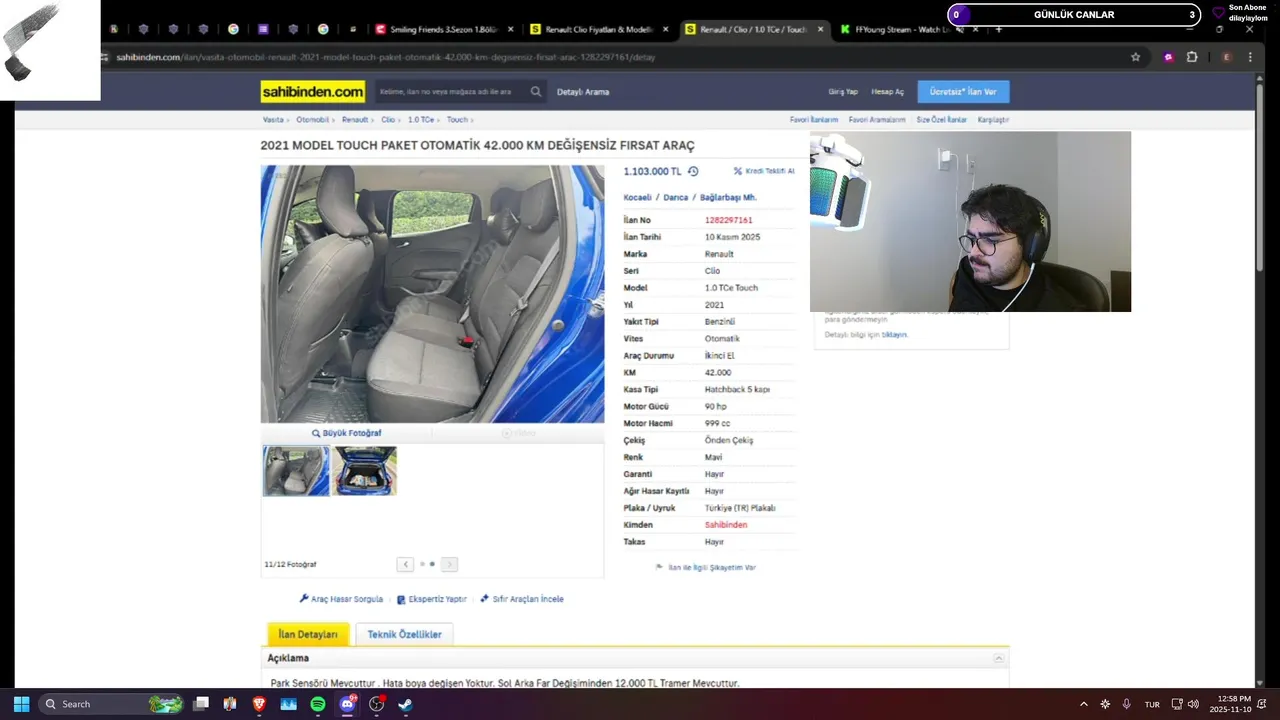Image resolution: width=1280 pixels, height=720 pixels.
Task: Open Brave browser from the taskbar
Action: tap(259, 704)
